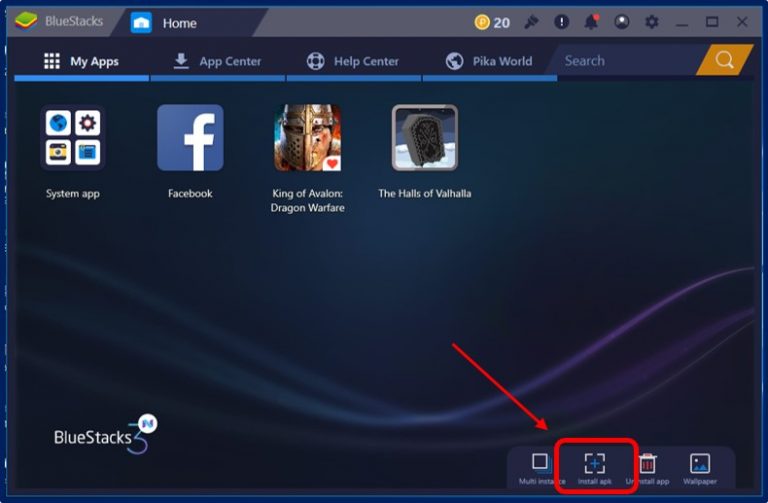Screen dimensions: 768x503
Task: Open the user account profile icon
Action: point(622,22)
